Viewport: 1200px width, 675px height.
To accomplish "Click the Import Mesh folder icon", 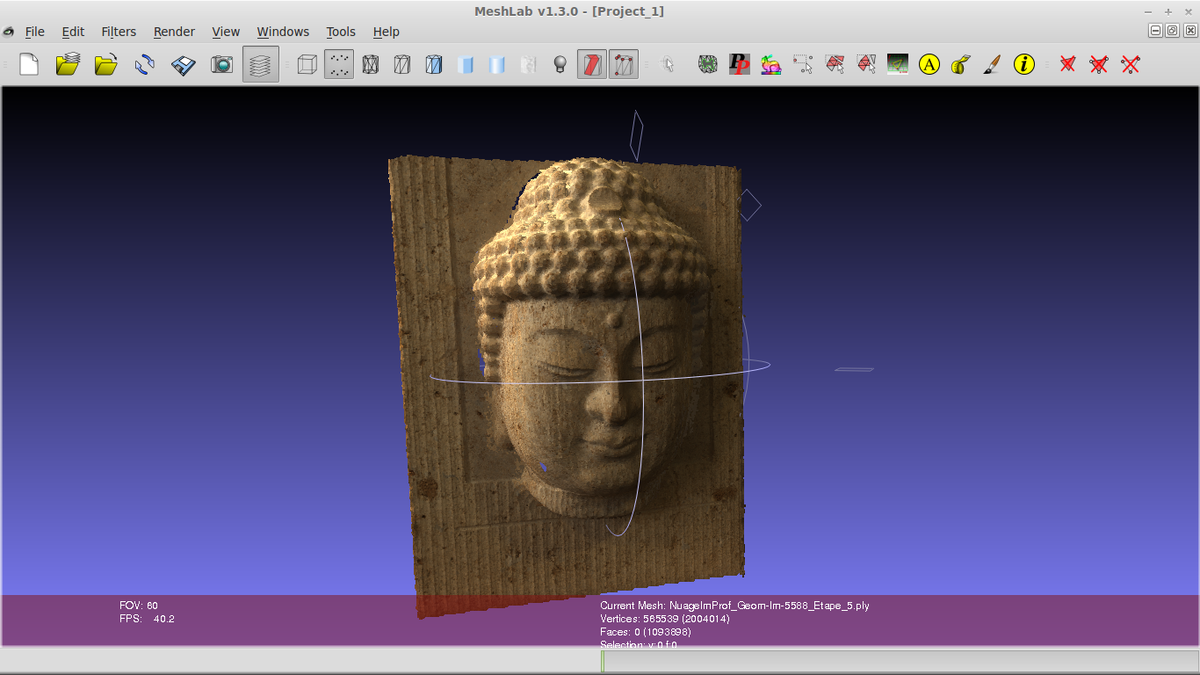I will tap(106, 65).
